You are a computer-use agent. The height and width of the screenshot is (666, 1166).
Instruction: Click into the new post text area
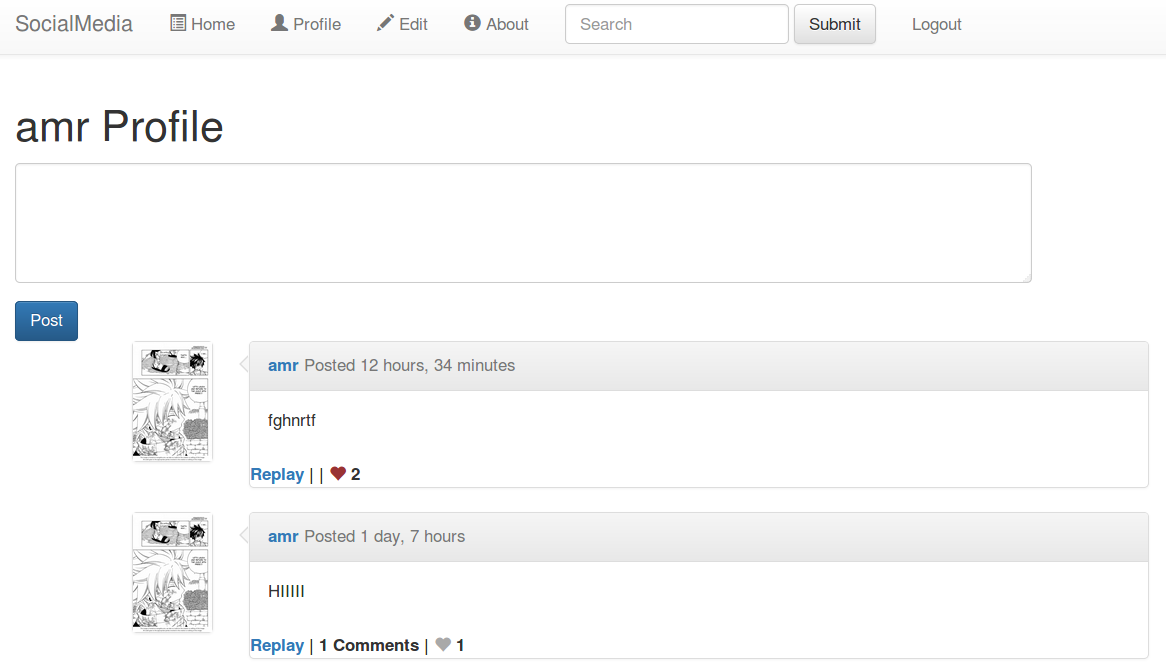click(x=524, y=223)
